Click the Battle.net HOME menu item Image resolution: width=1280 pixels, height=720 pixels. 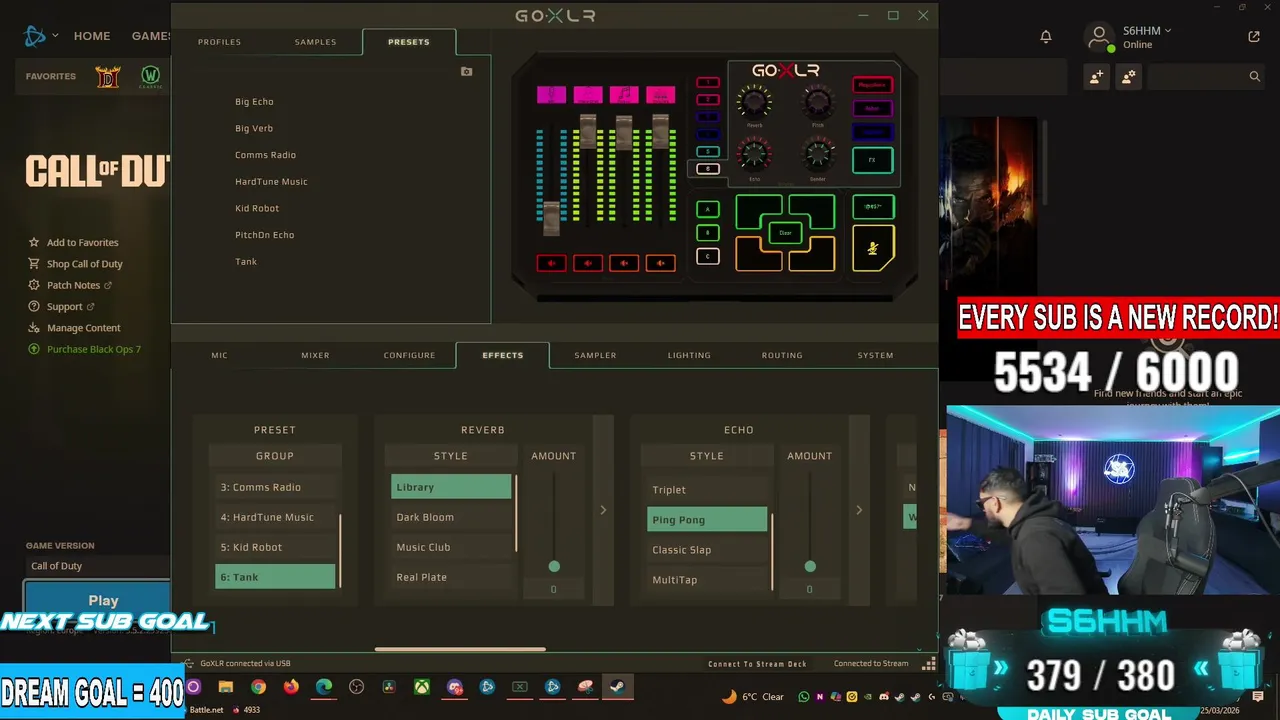point(92,36)
